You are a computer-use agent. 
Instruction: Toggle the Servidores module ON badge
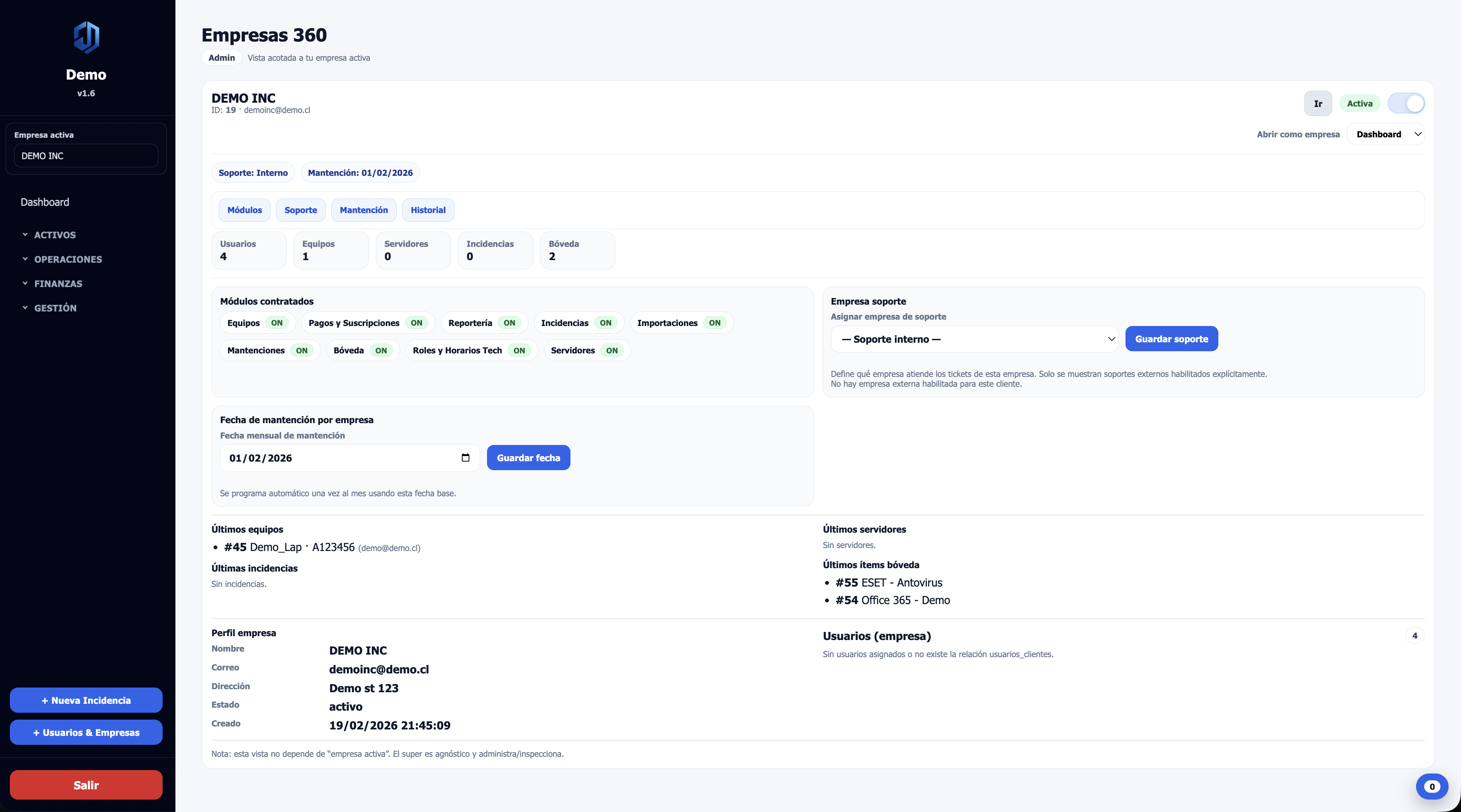click(612, 350)
